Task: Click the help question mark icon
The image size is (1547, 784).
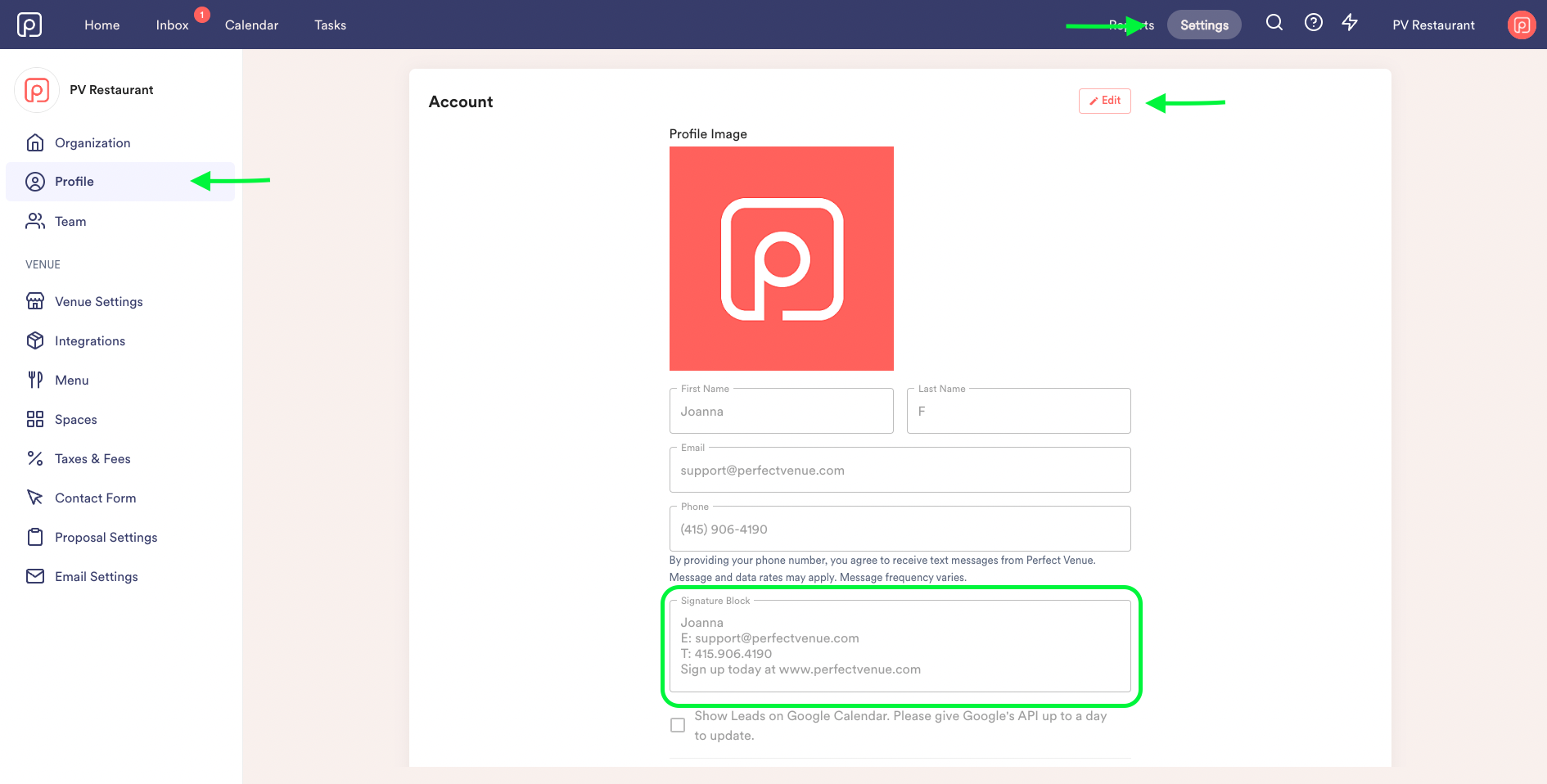Action: pos(1313,24)
